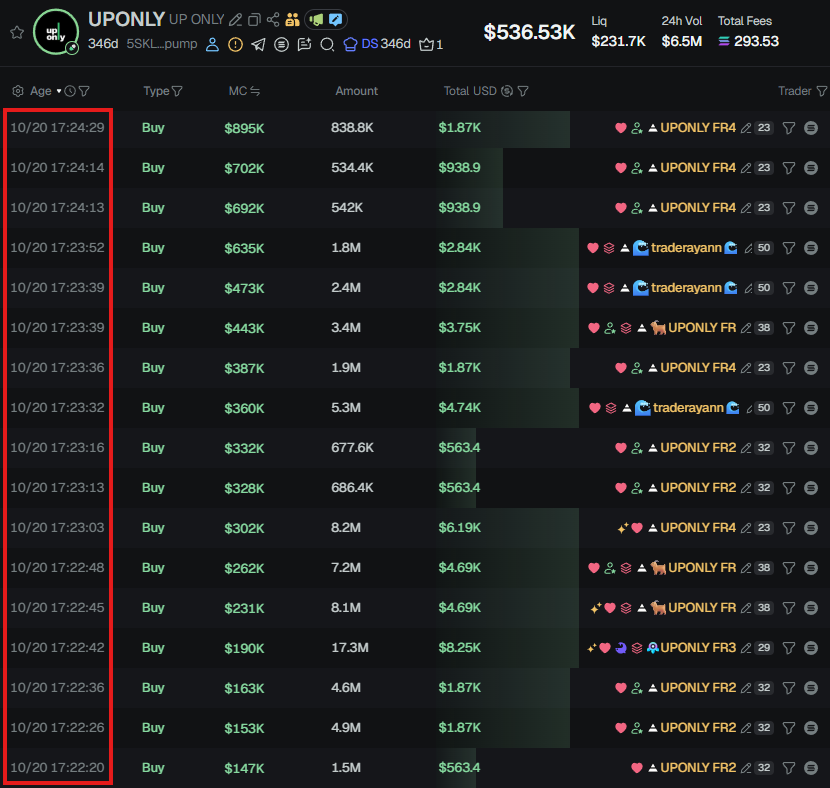Open the orange warning alert icon
The image size is (830, 788).
point(235,44)
